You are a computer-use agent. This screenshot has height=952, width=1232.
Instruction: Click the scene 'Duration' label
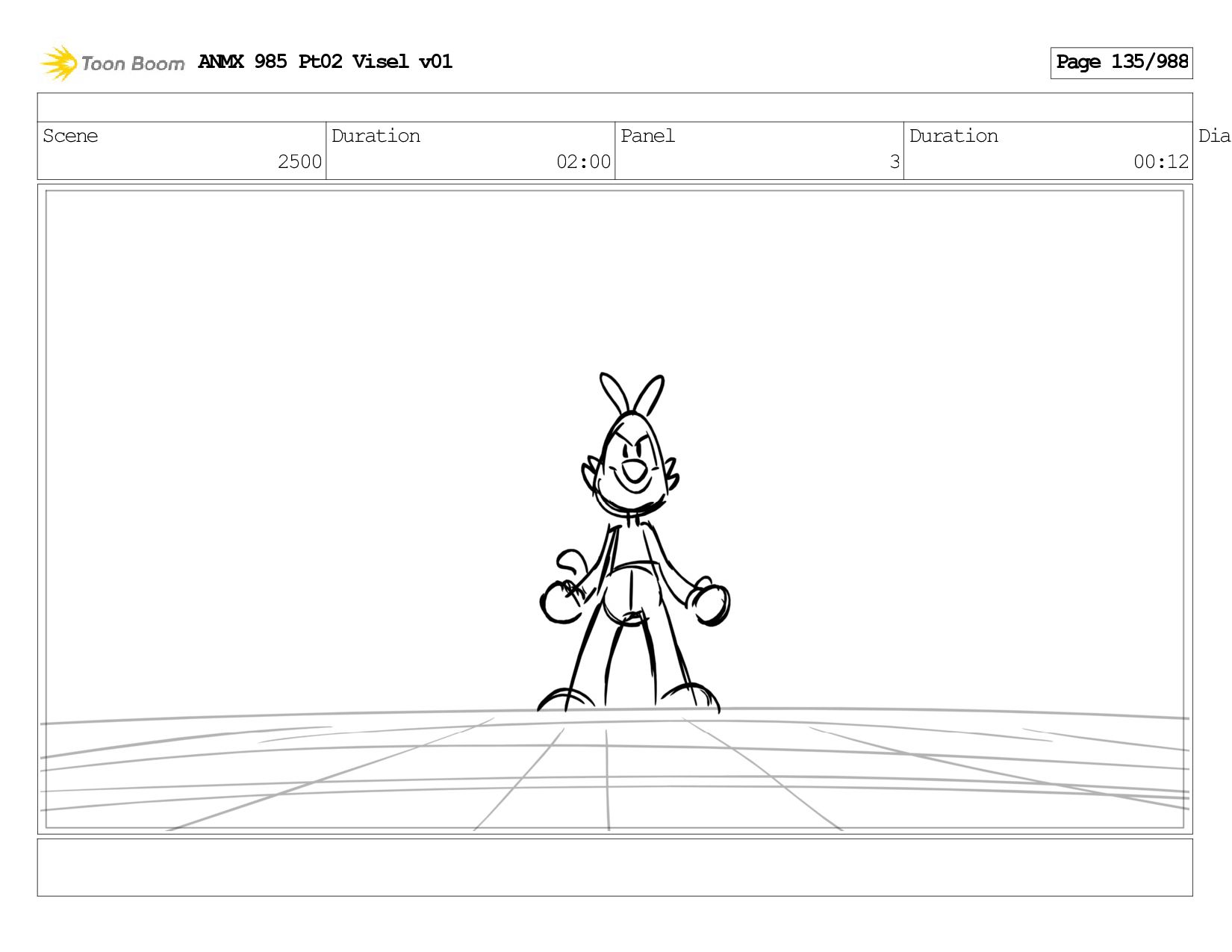pyautogui.click(x=376, y=136)
